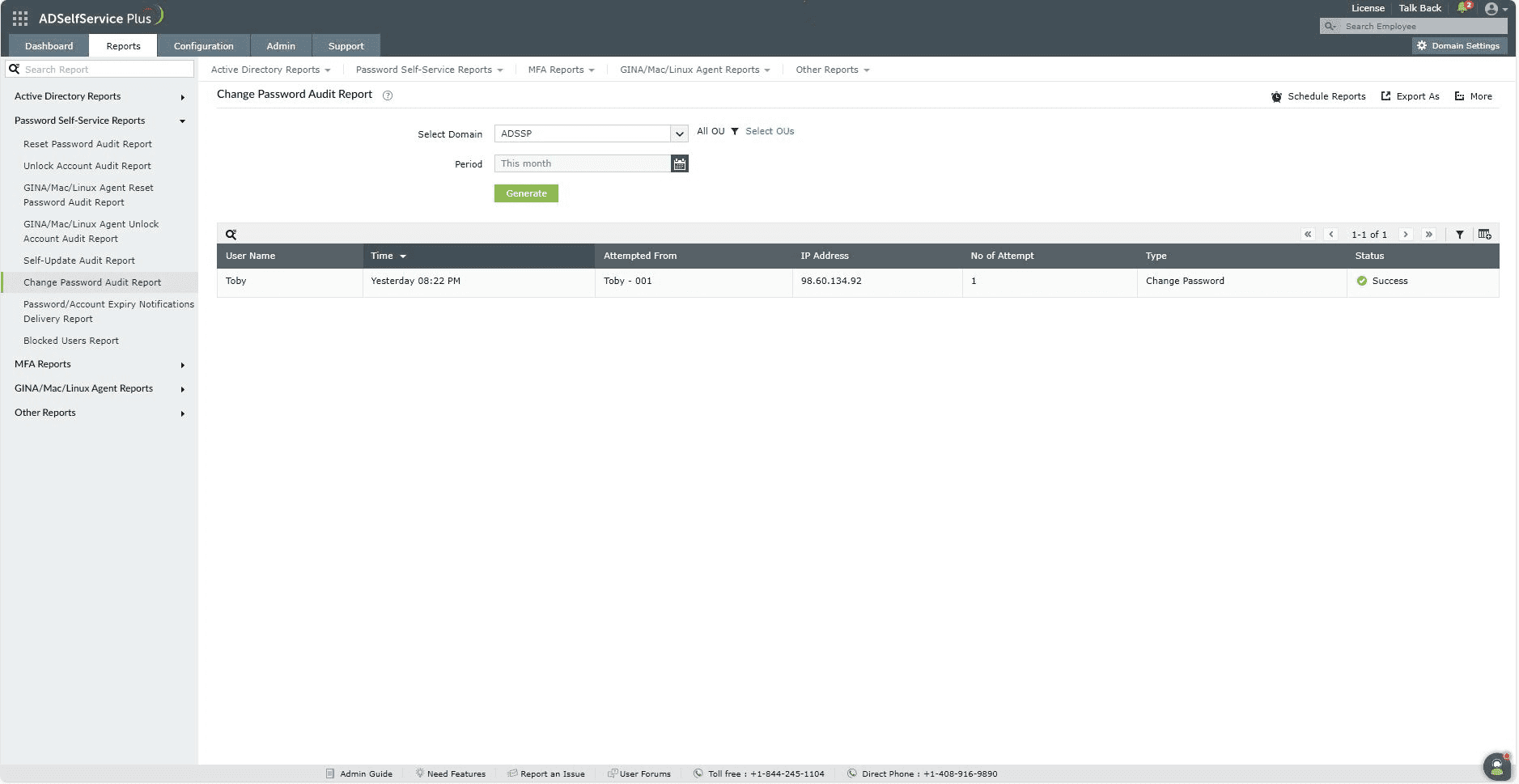This screenshot has width=1519, height=784.
Task: Click the notification bell in the top bar
Action: tap(1462, 8)
